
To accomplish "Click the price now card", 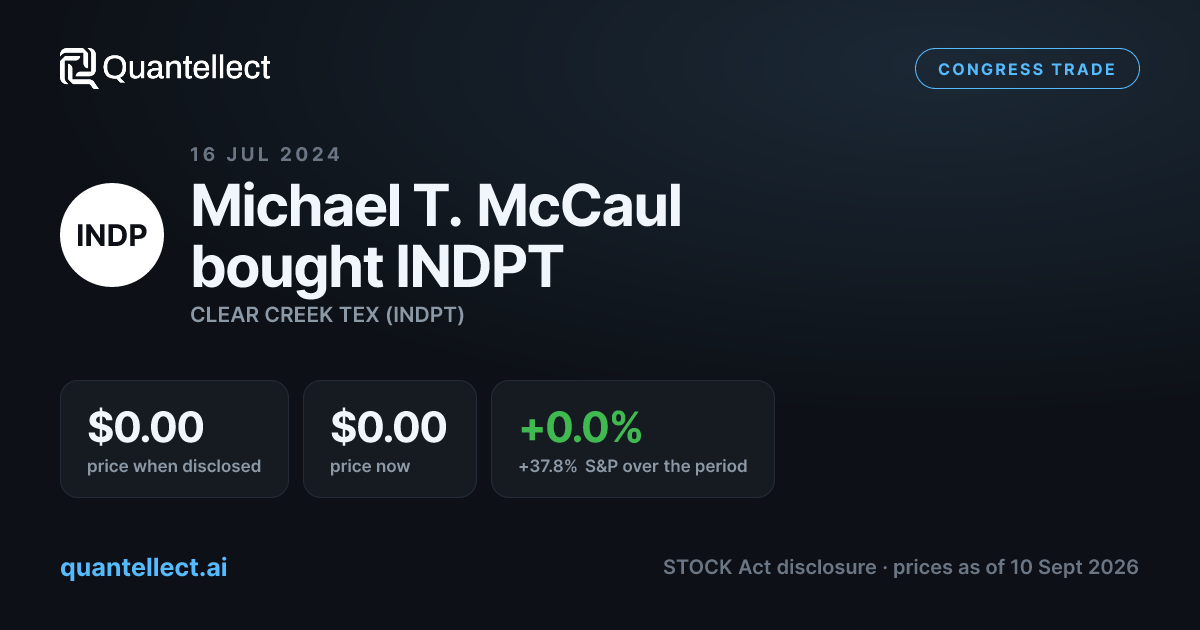I will [x=388, y=438].
